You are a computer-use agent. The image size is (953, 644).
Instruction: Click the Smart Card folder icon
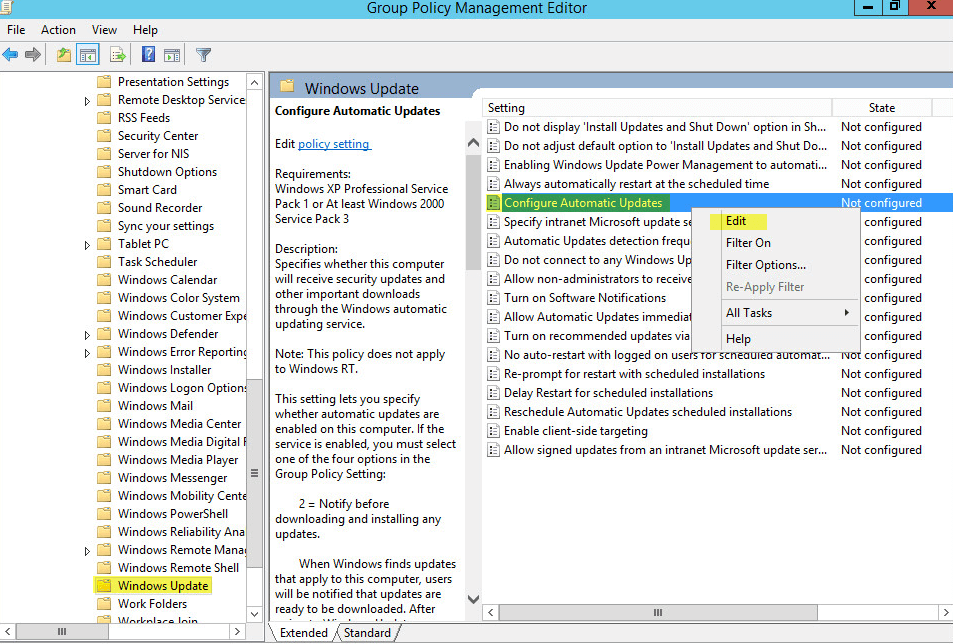coord(105,190)
